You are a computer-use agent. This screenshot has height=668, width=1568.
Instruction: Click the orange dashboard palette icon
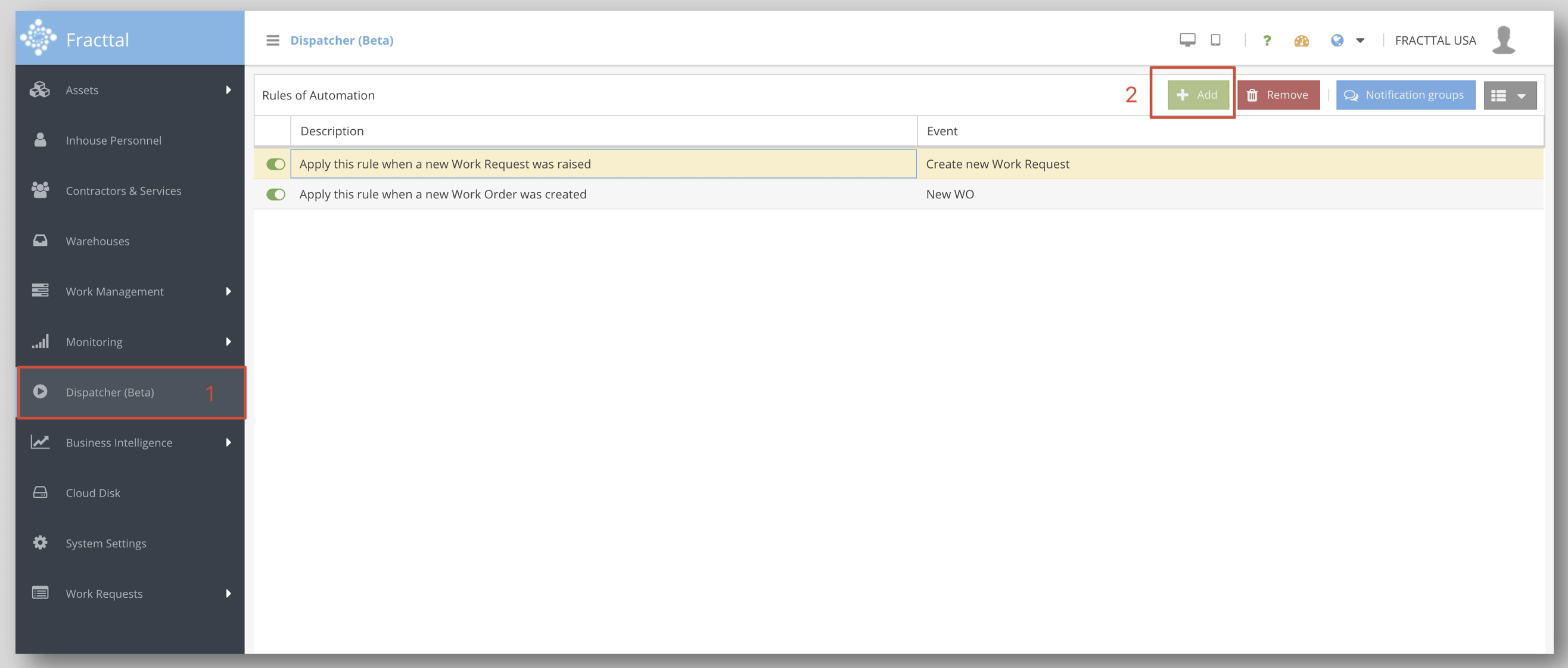point(1301,40)
